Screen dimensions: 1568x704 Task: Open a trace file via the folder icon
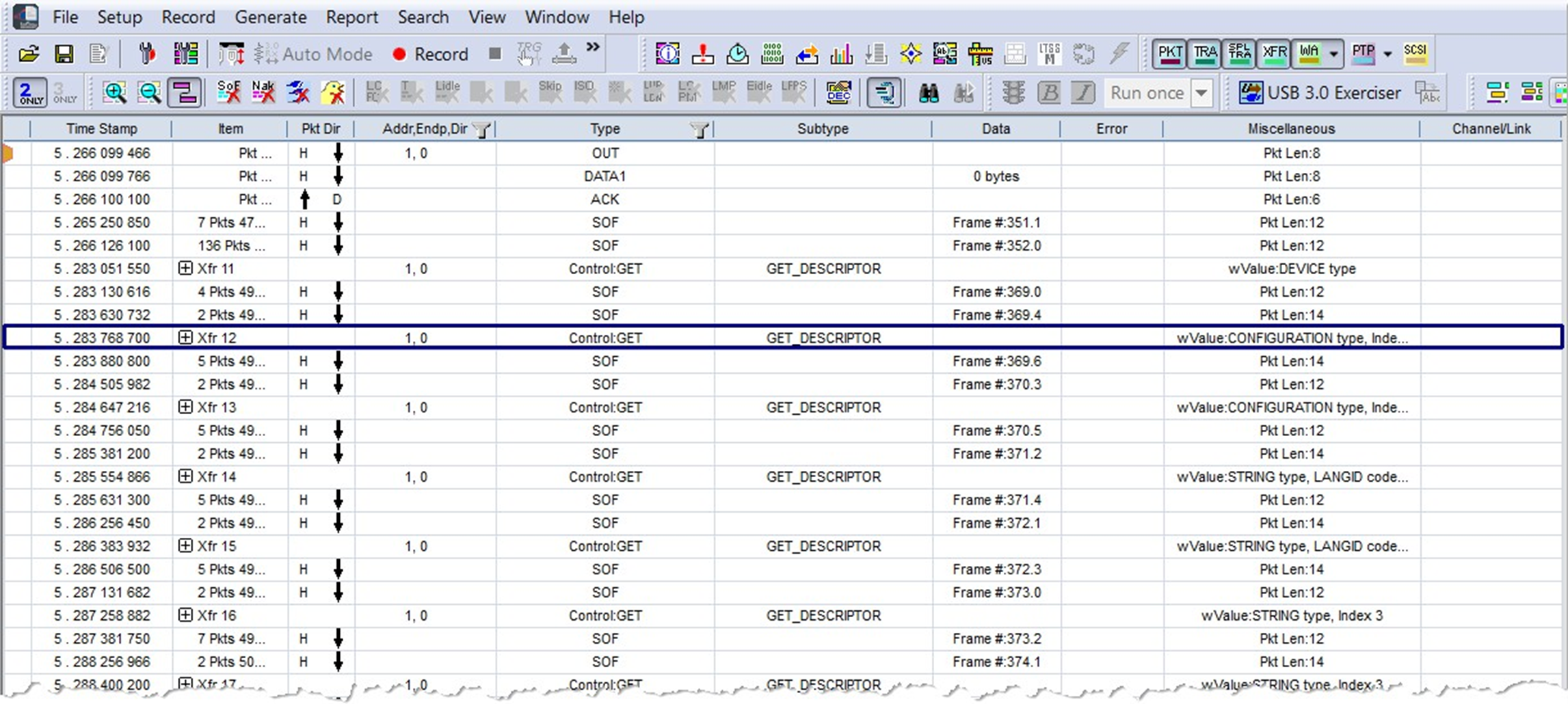[29, 54]
